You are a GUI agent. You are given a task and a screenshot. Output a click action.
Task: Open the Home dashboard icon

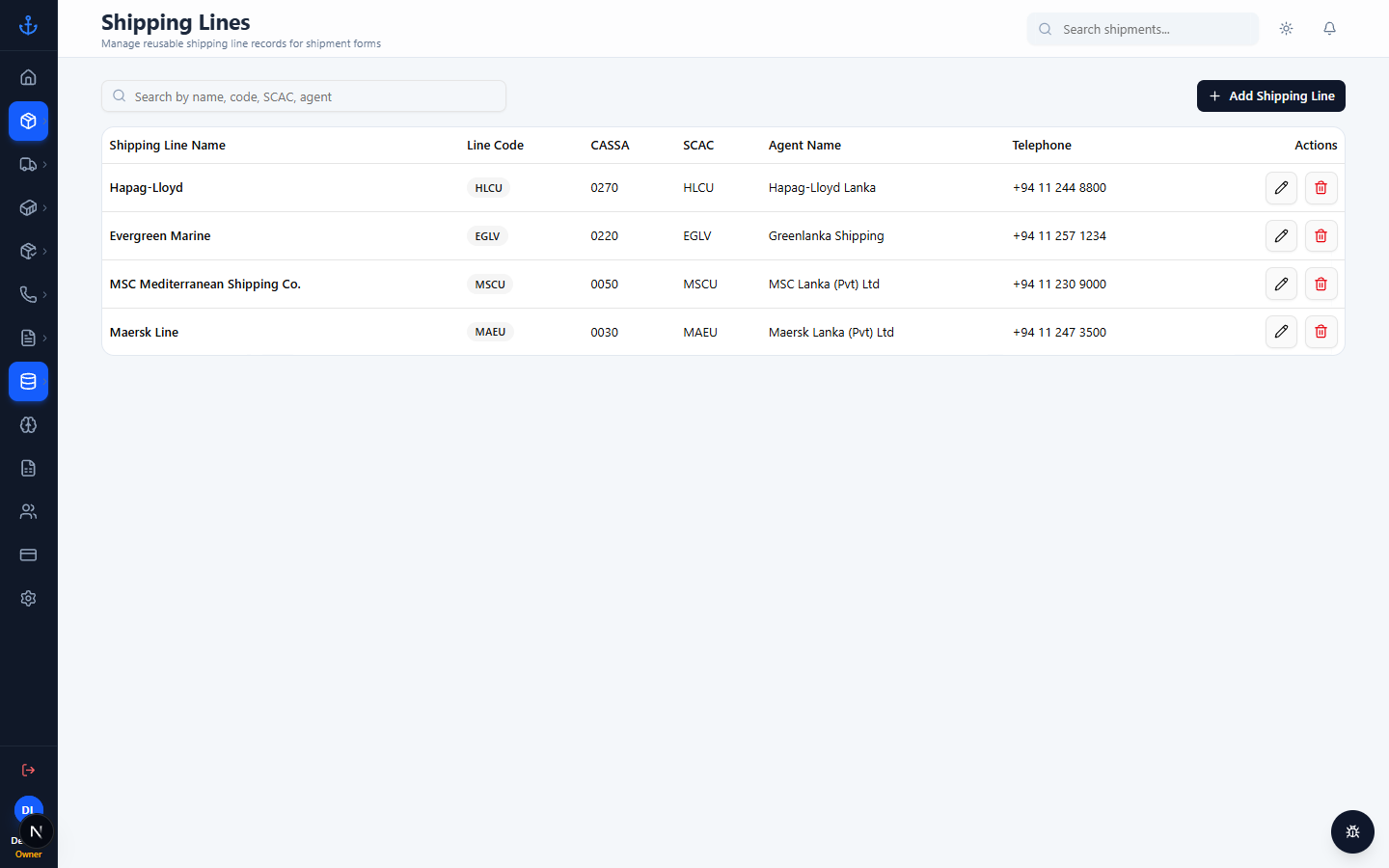tap(28, 77)
